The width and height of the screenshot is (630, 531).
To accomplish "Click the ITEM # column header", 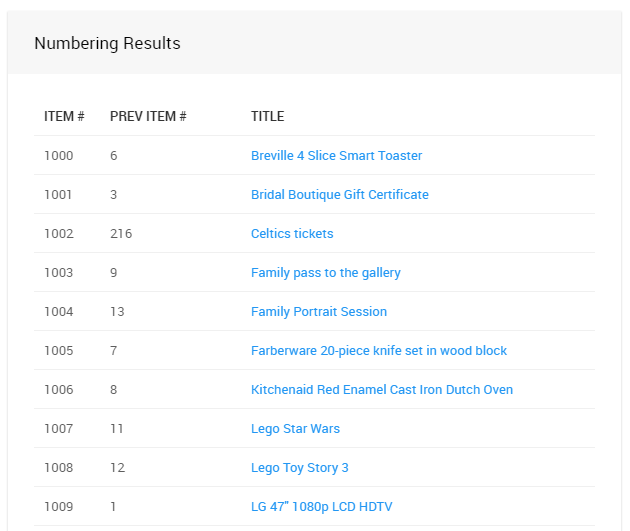I will point(64,117).
